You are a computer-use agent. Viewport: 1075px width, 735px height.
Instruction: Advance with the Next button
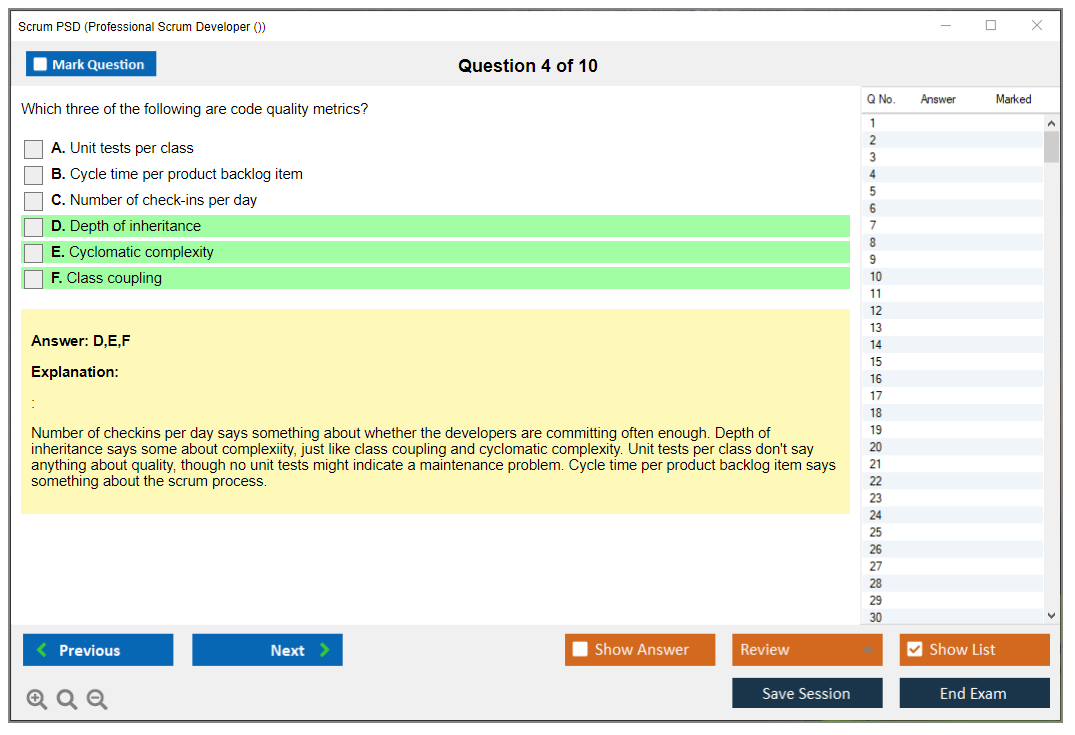(x=267, y=650)
